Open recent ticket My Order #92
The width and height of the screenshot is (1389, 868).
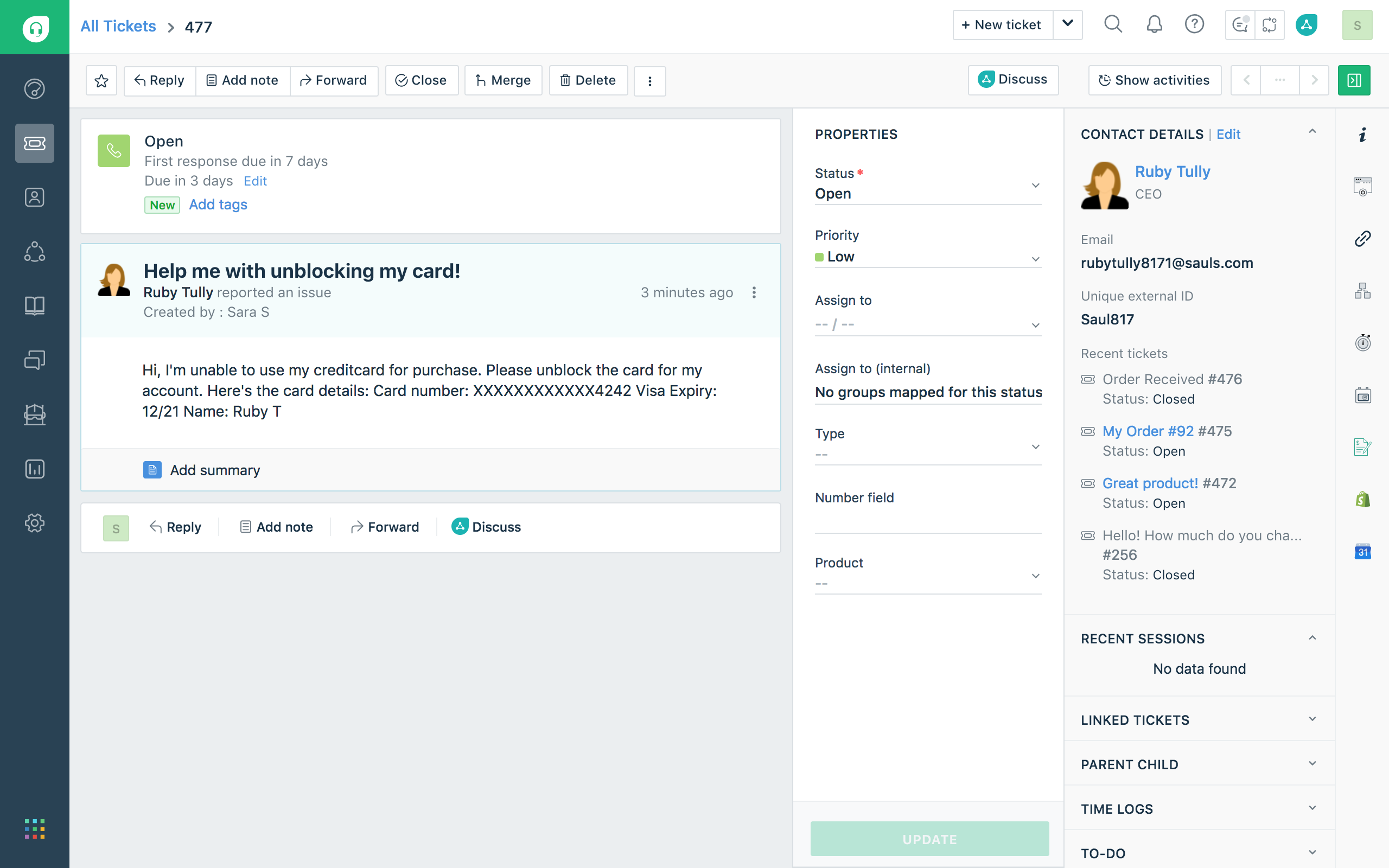click(1148, 431)
